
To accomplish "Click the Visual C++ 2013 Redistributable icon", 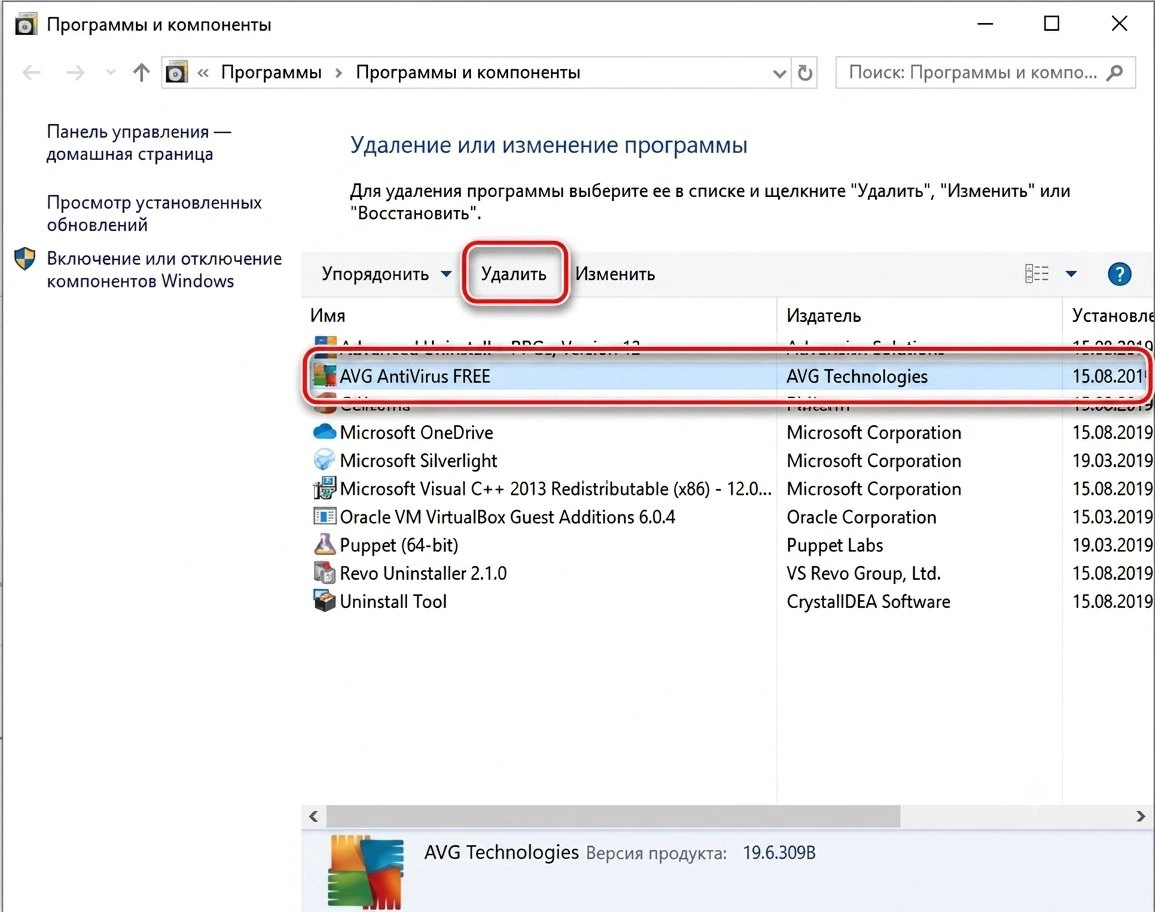I will click(325, 488).
